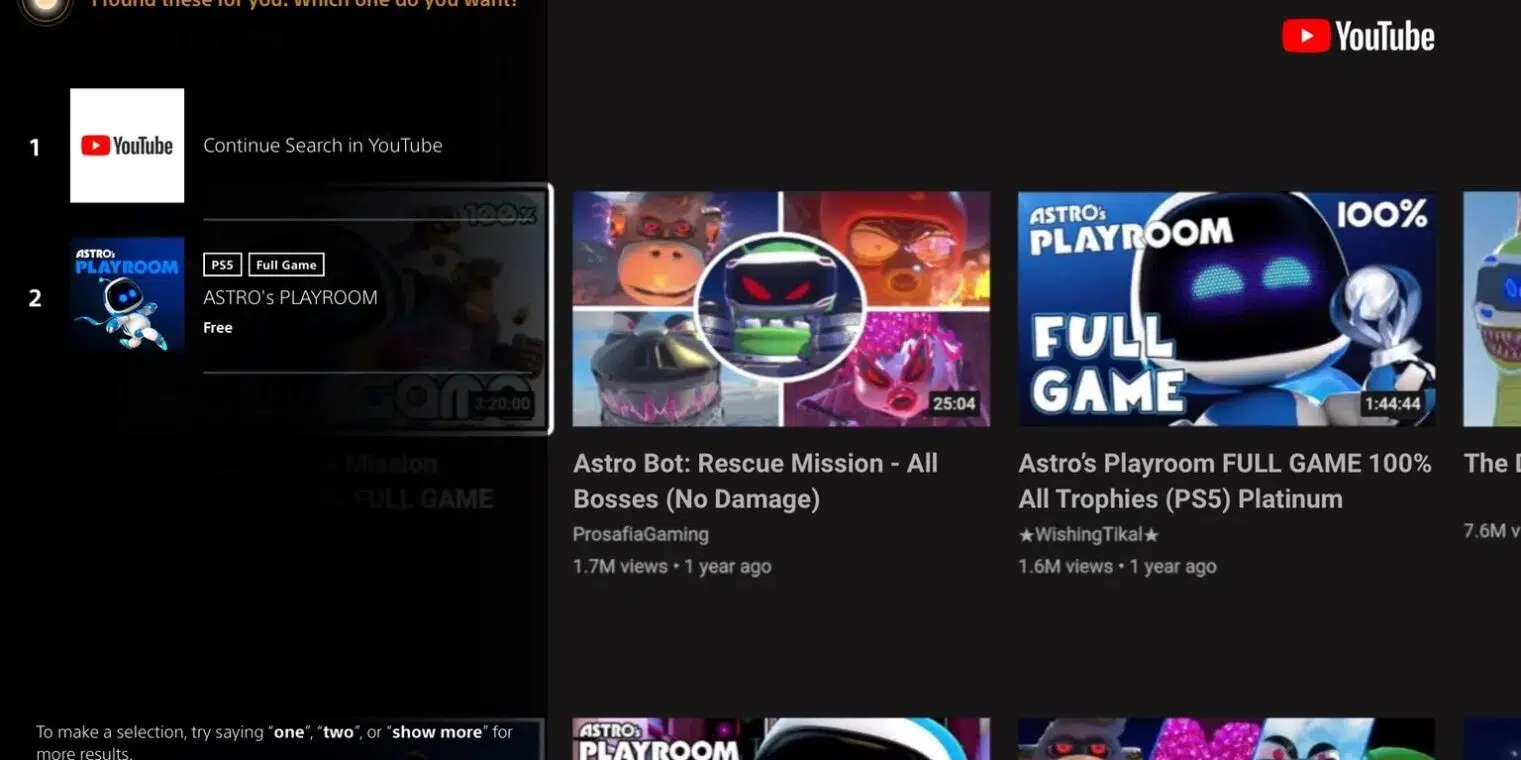Viewport: 1521px width, 760px height.
Task: Play the Astro Bot All Bosses video thumbnail
Action: [x=780, y=309]
